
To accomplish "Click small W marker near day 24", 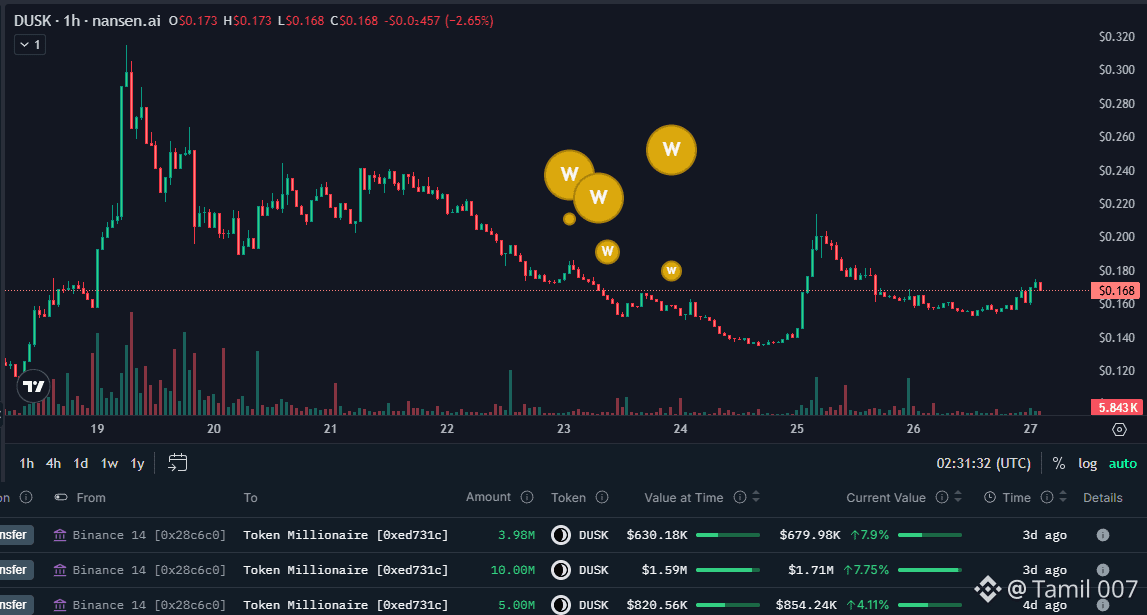I will [671, 271].
